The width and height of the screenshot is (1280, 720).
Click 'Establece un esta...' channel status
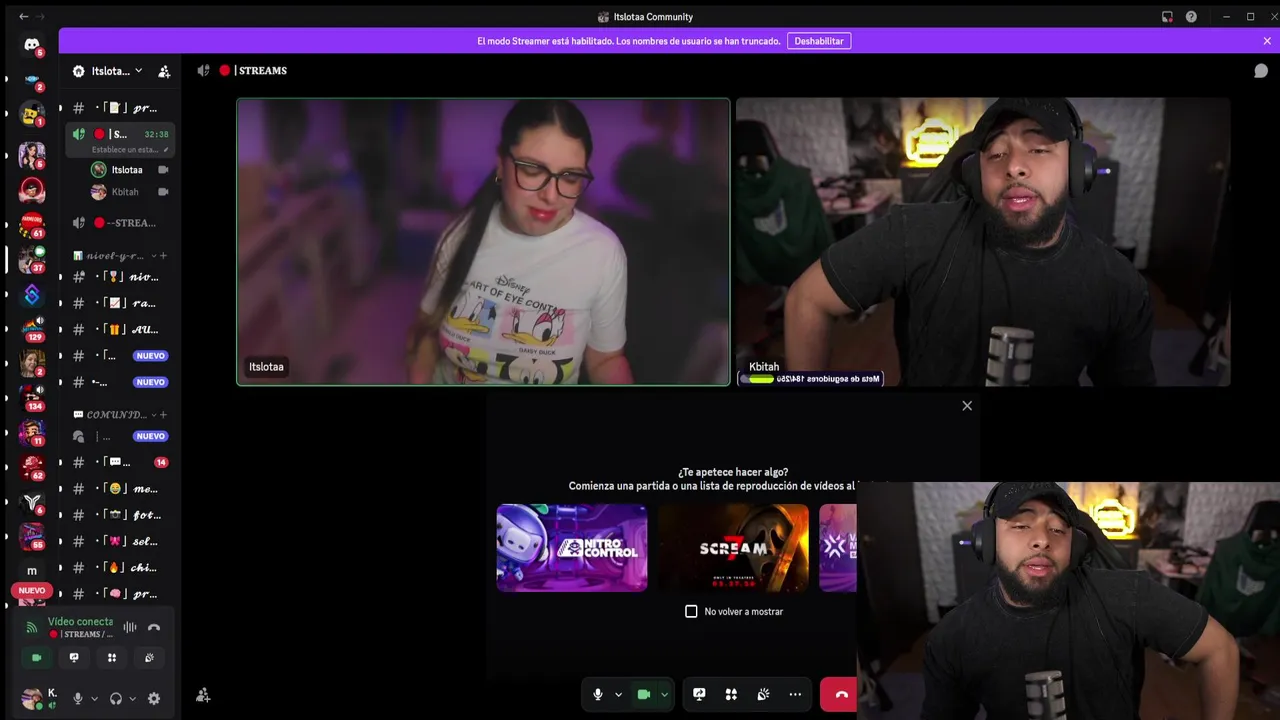[x=126, y=150]
